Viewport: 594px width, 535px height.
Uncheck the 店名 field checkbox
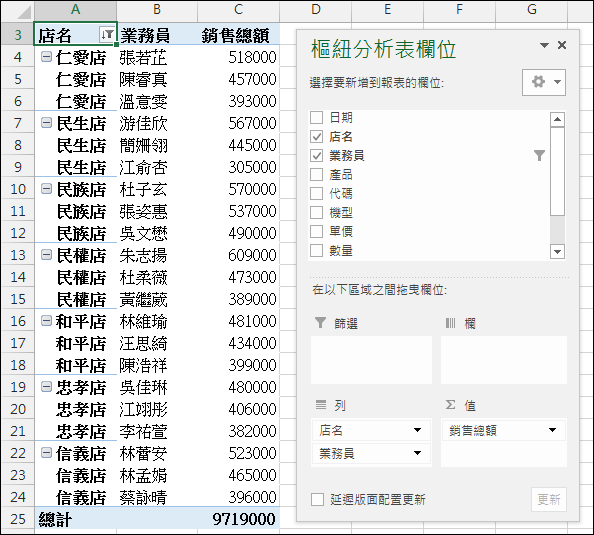pyautogui.click(x=316, y=136)
